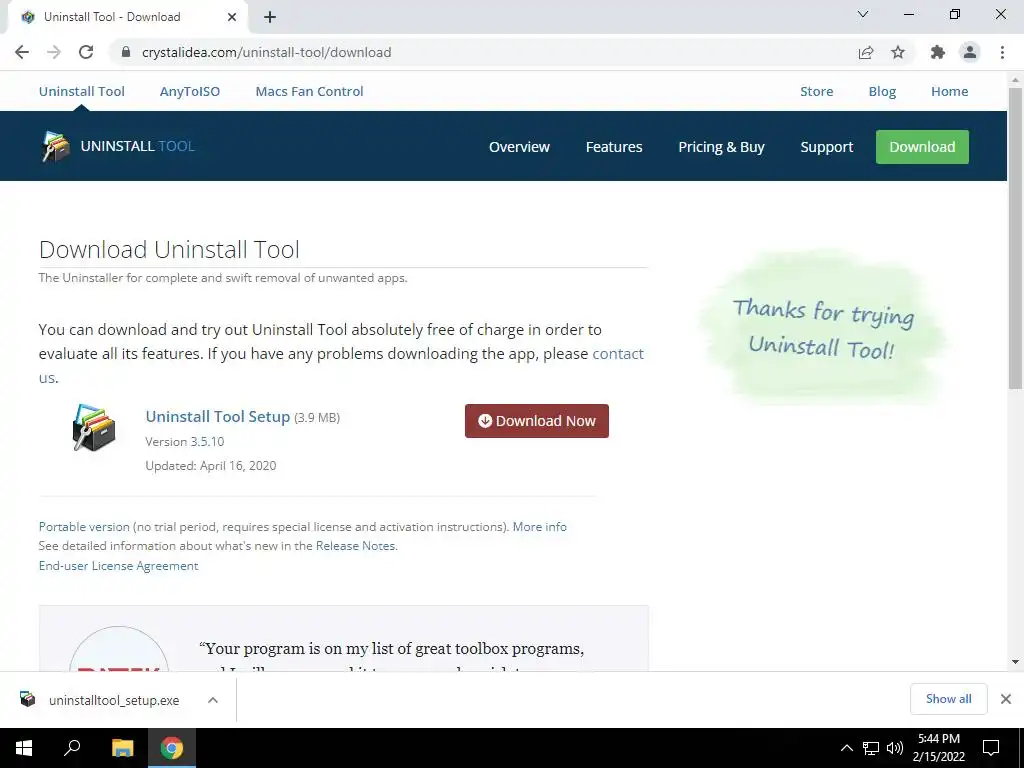This screenshot has width=1024, height=768.
Task: Open the taskbar clock showing 5:44 PM
Action: [x=938, y=748]
